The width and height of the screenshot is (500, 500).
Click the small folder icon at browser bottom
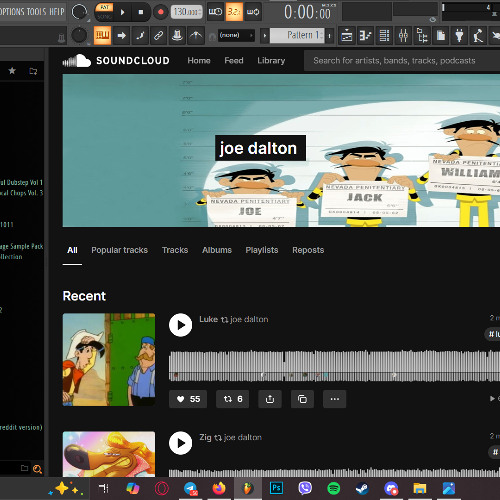[x=24, y=468]
